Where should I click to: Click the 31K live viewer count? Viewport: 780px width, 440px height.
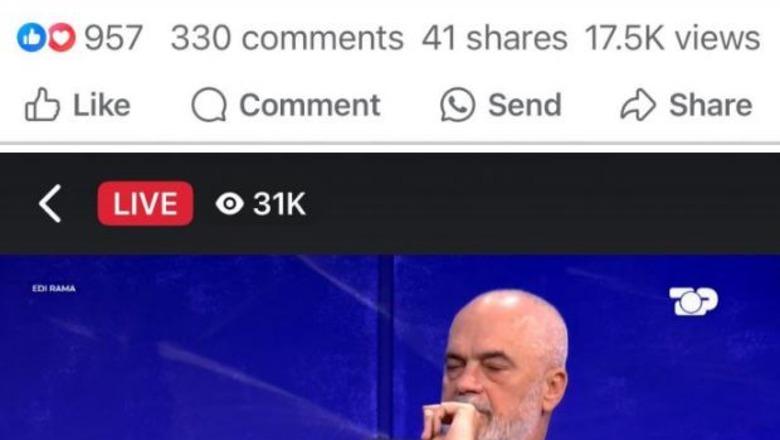click(x=279, y=204)
